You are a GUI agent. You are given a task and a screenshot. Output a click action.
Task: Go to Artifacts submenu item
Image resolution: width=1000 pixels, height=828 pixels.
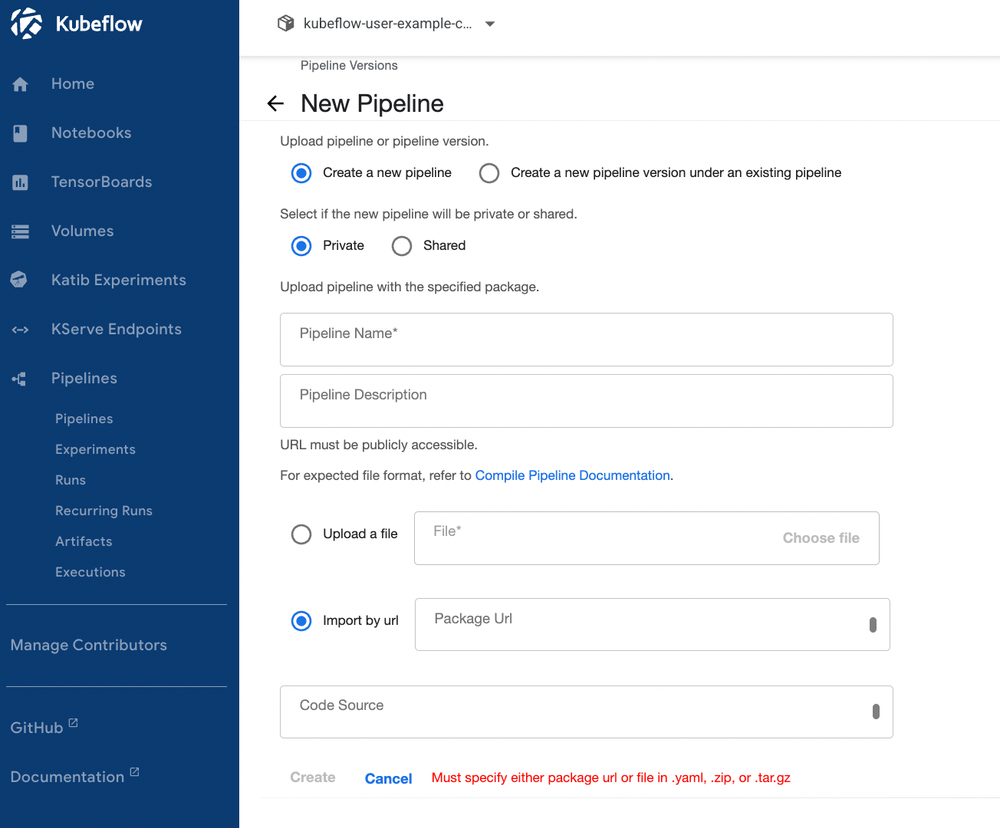84,541
